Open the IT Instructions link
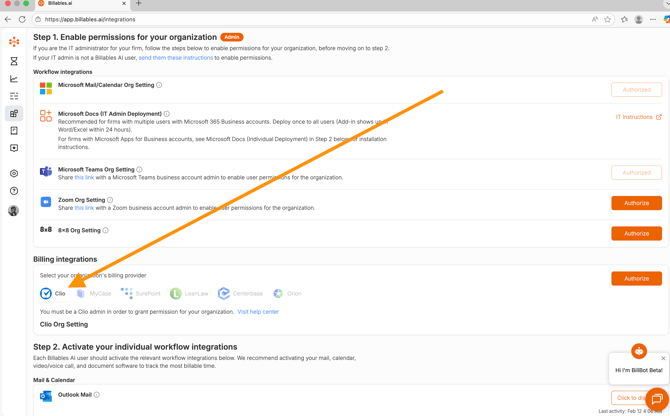Viewport: 670px width, 416px height. coord(638,117)
